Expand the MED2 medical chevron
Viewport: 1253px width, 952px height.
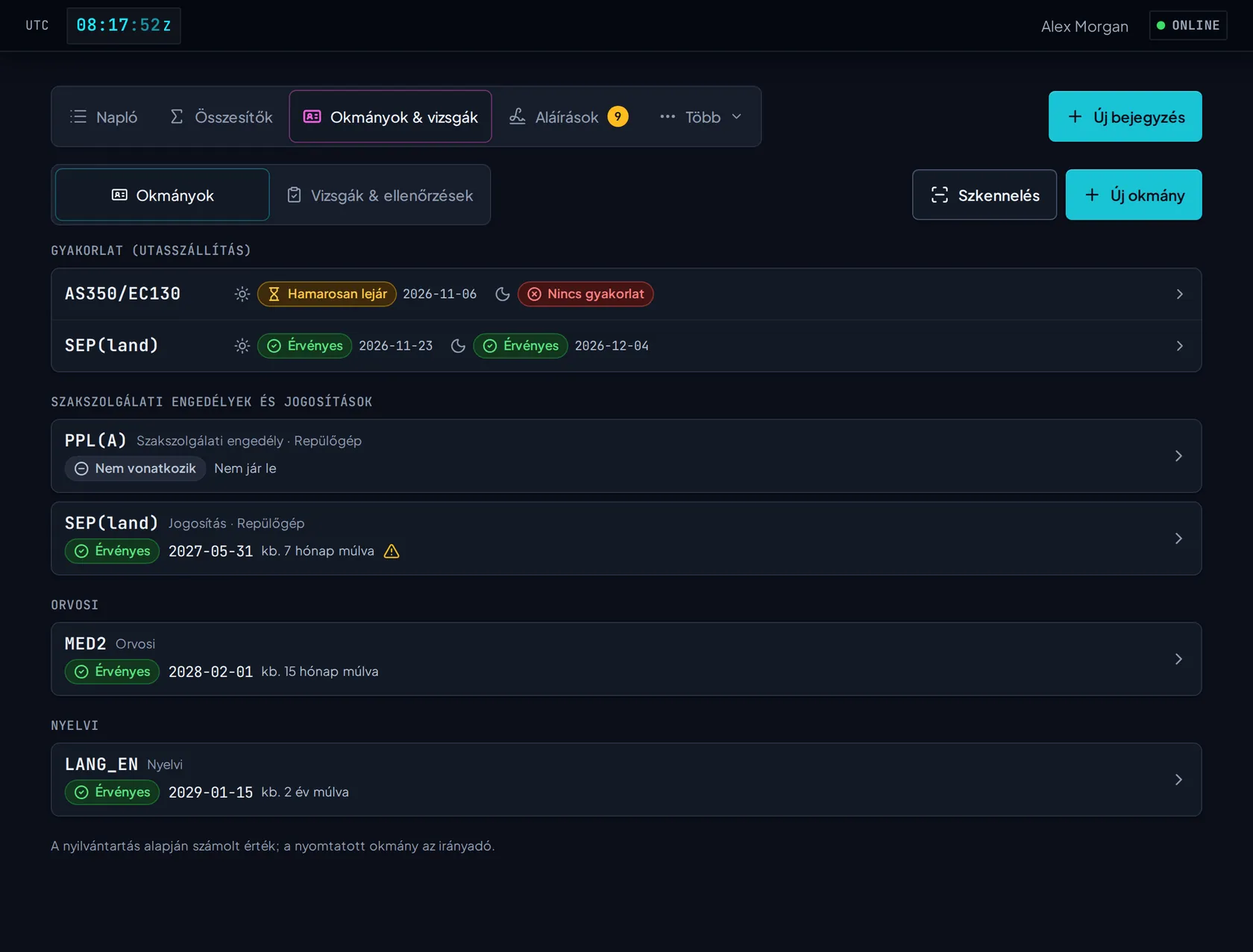coord(1178,659)
